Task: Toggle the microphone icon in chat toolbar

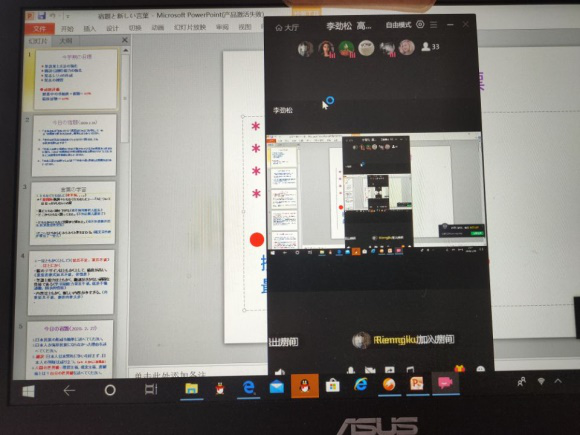Action: point(350,369)
